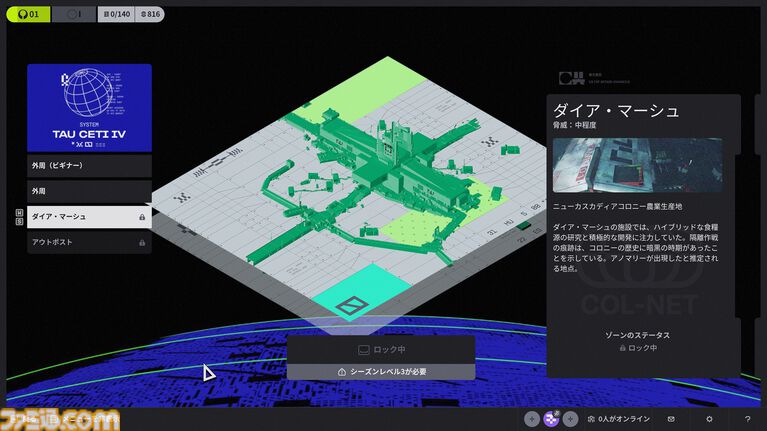Click the TAU CETI IV system card
Viewport: 767px width, 431px height.
click(89, 107)
